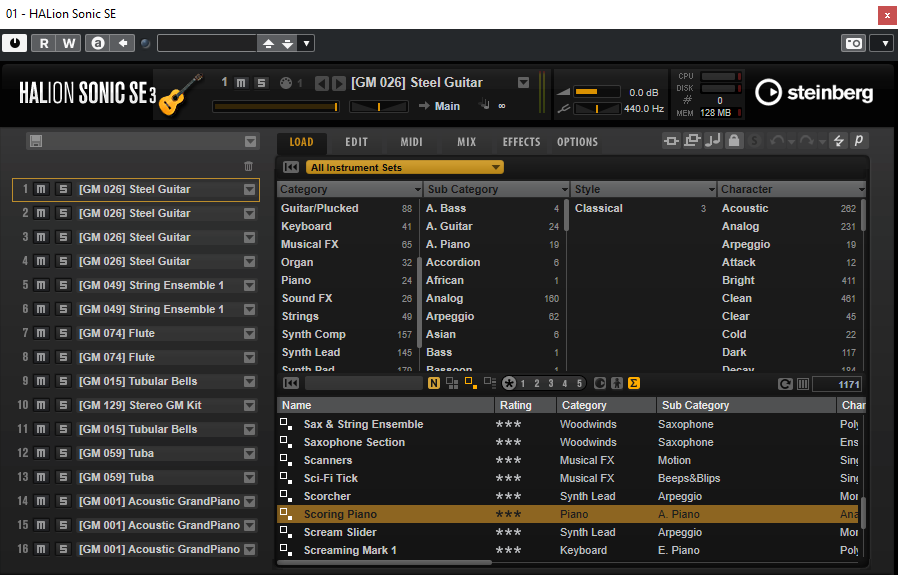Click the save multi-program disk icon
Viewport: 898px width, 575px height.
coord(36,141)
